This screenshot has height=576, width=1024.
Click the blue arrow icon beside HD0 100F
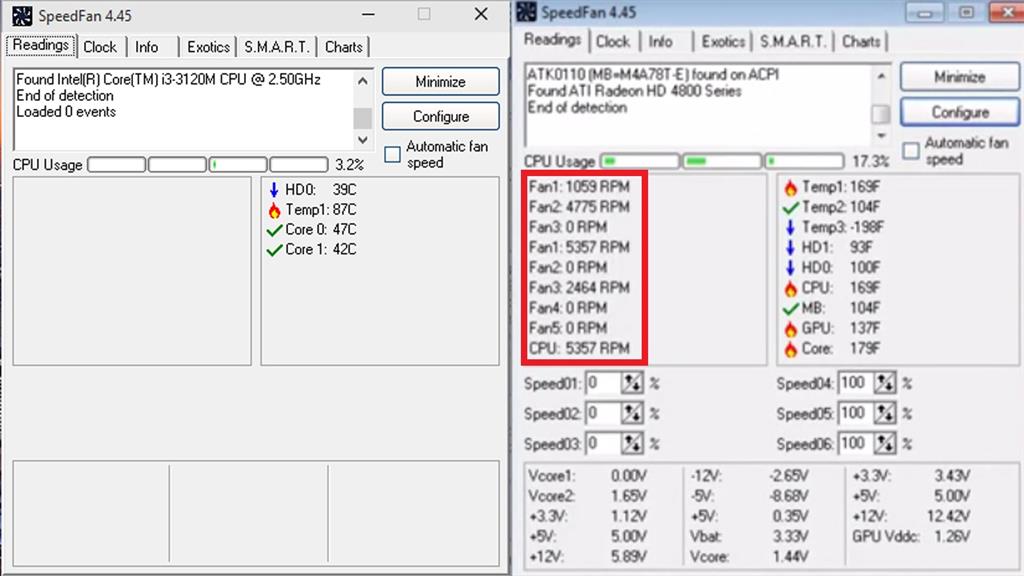(x=791, y=268)
